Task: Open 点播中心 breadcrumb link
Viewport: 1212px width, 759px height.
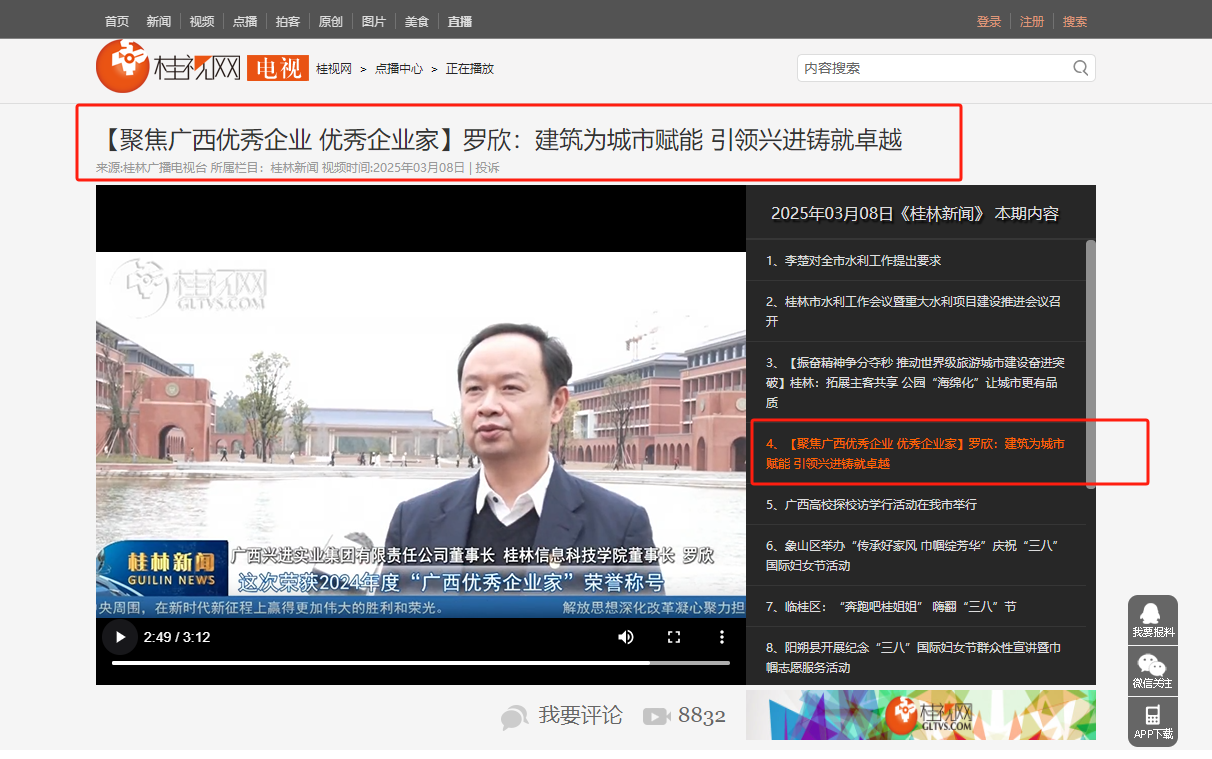Action: coord(398,69)
